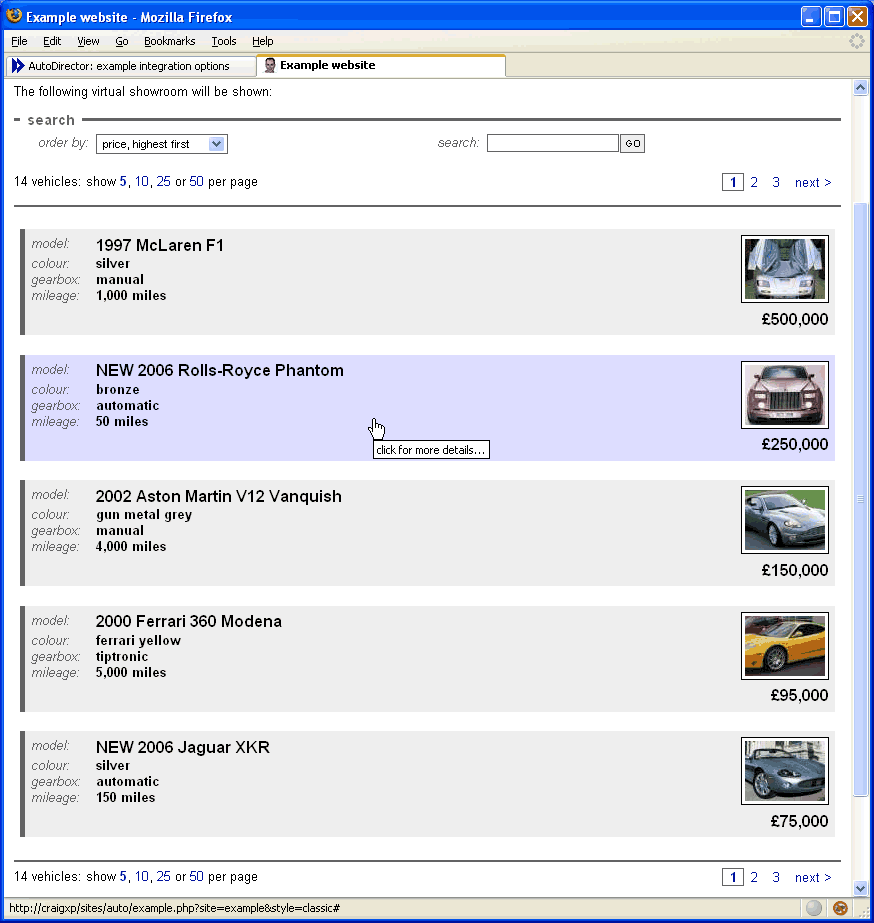The image size is (874, 923).
Task: Switch to the AutoDirector example integration options tab
Action: [x=131, y=66]
